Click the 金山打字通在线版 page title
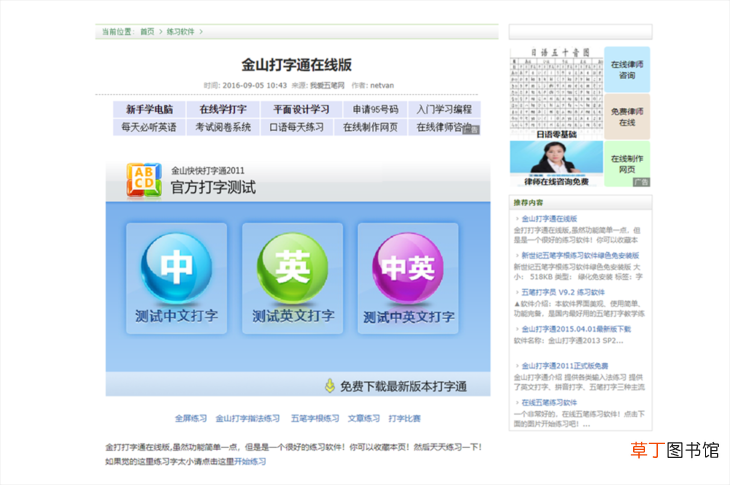730x485 pixels. click(297, 65)
